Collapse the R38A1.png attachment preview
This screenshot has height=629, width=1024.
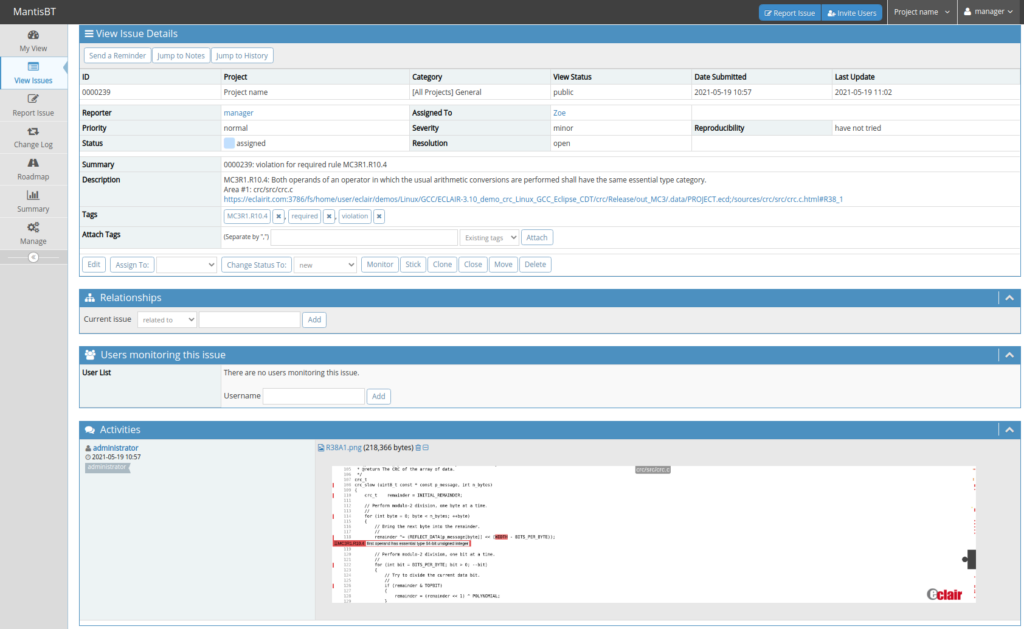coord(426,448)
